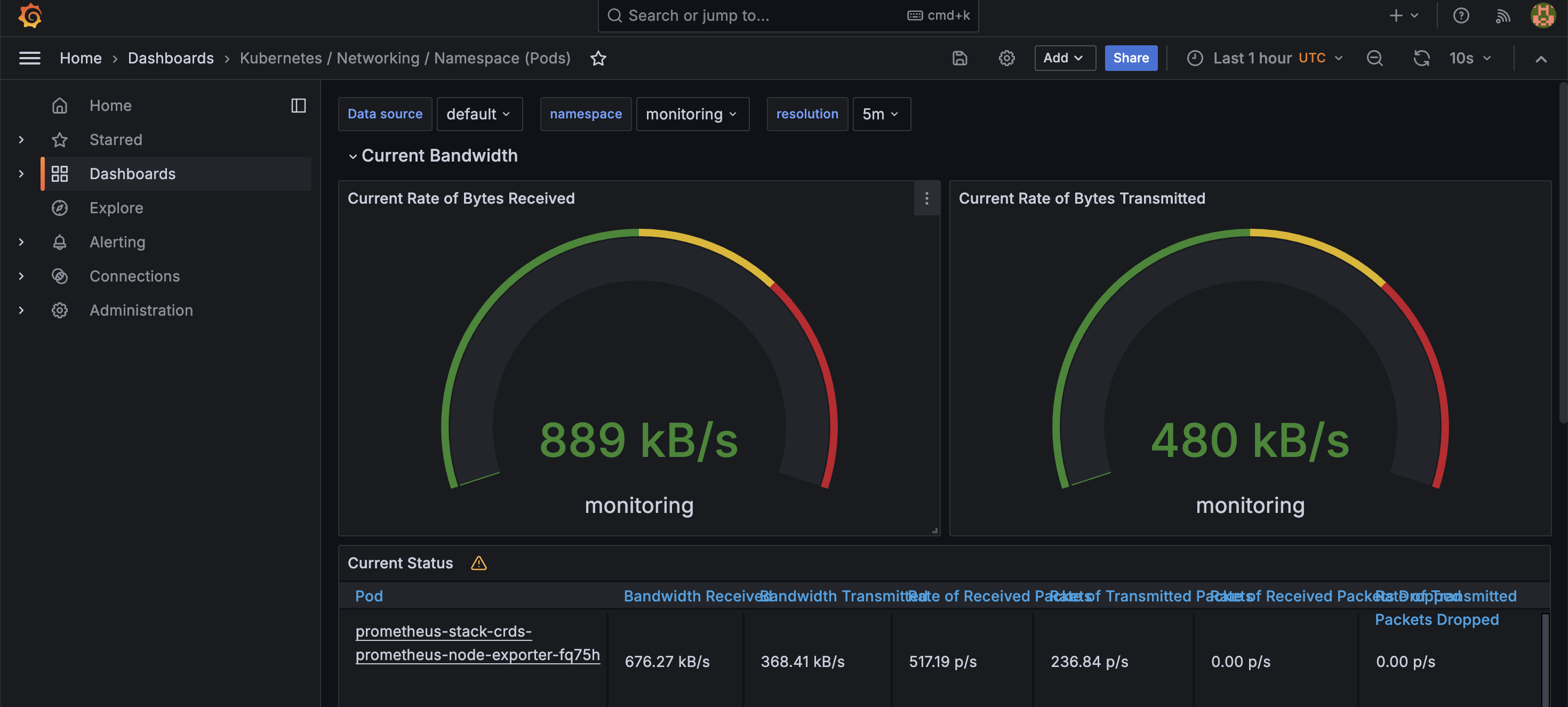Open the resolution 5m dropdown
Image resolution: width=1568 pixels, height=707 pixels.
click(880, 115)
